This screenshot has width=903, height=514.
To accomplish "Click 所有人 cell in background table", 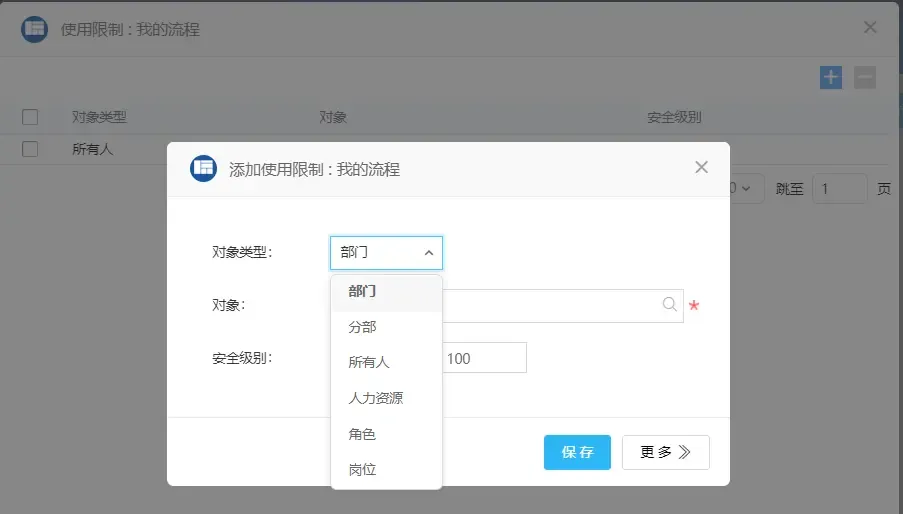I will pos(93,149).
